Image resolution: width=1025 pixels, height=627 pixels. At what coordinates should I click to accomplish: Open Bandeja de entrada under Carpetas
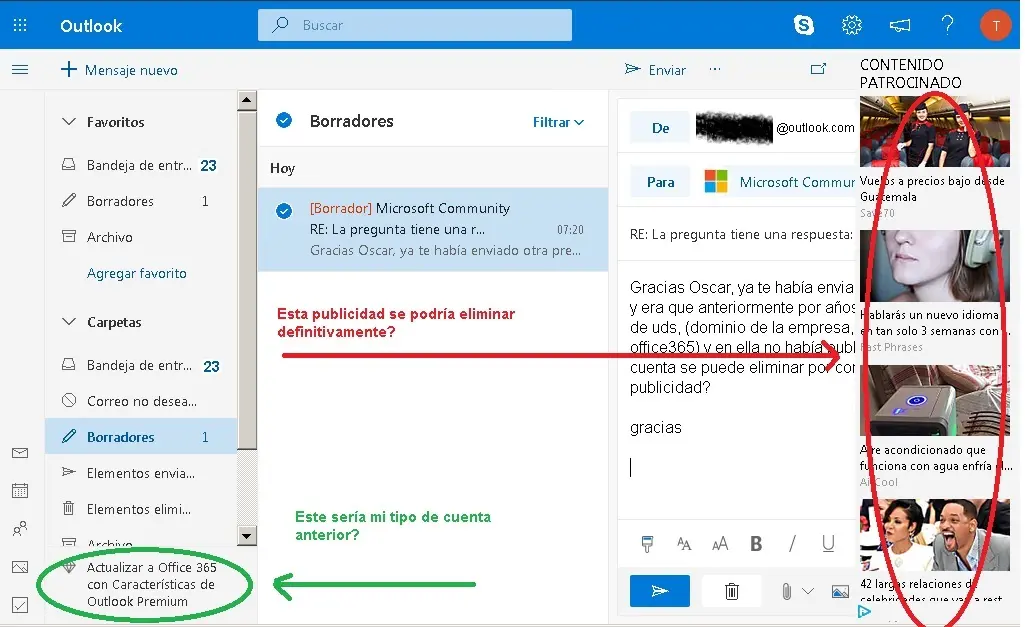pos(141,365)
